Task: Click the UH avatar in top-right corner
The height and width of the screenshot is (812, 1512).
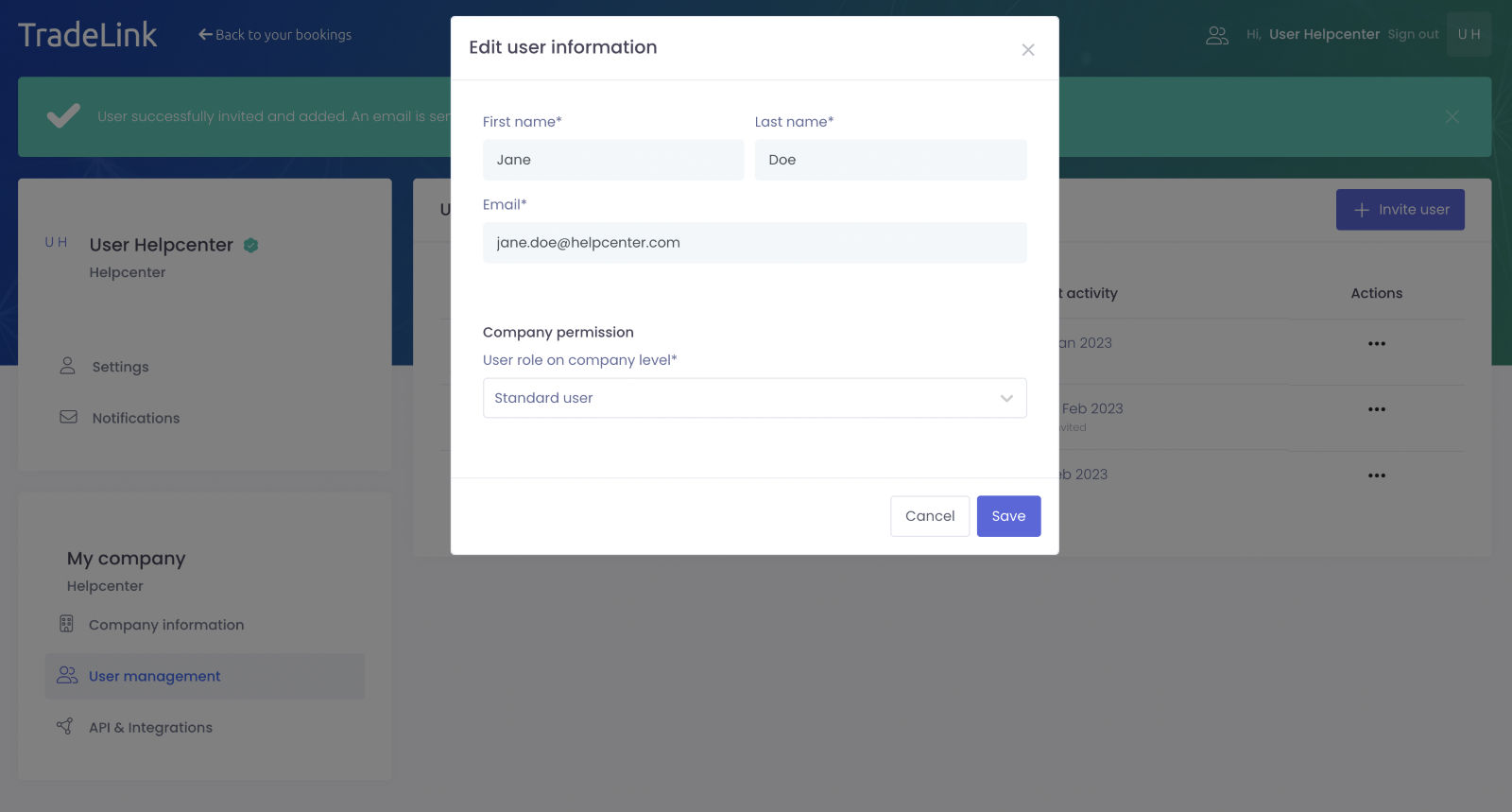Action: pos(1469,34)
